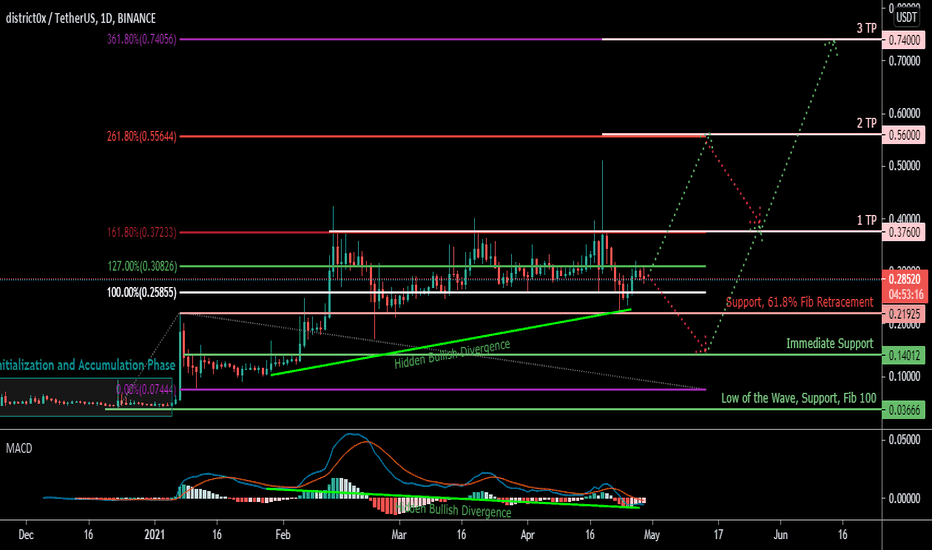The width and height of the screenshot is (932, 550).
Task: Click the 0.70000 price scale value
Action: (x=904, y=61)
